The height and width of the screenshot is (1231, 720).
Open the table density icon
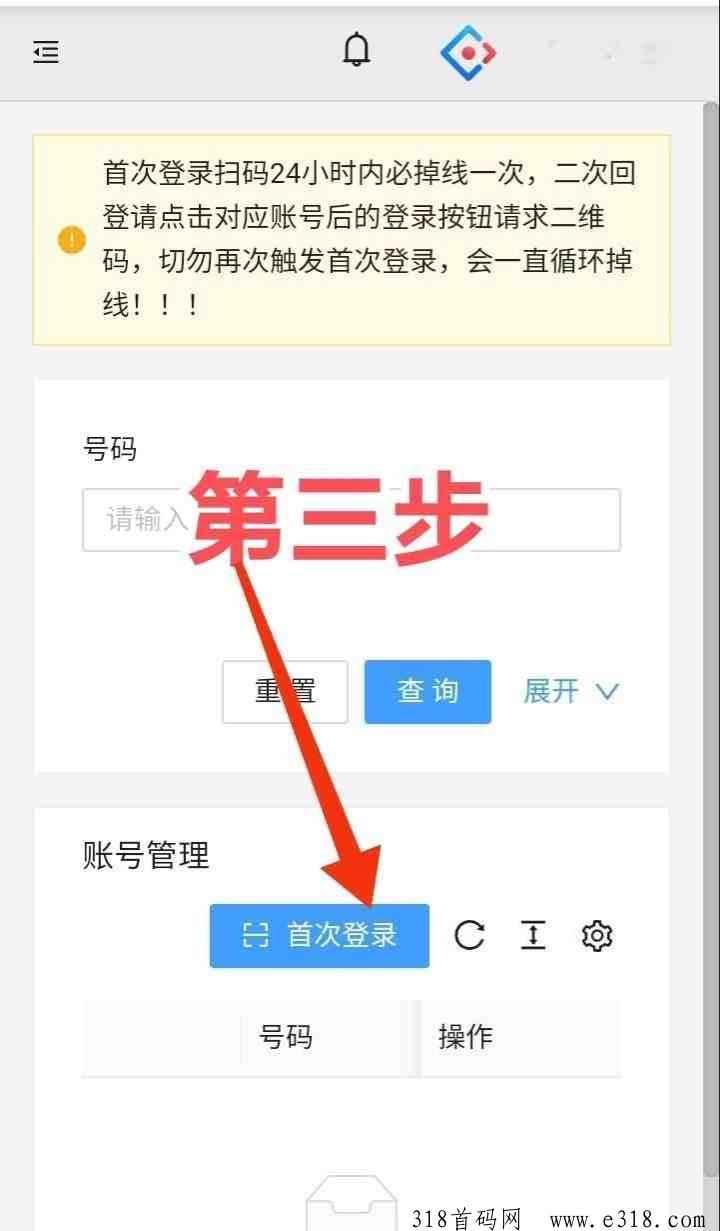[533, 936]
